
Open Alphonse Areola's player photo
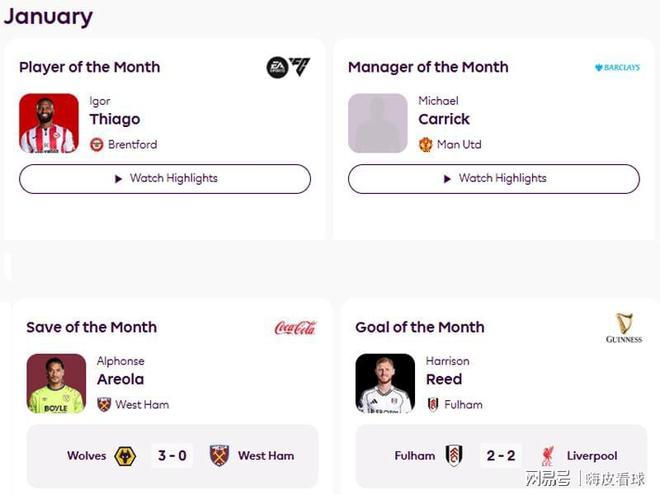pyautogui.click(x=56, y=383)
